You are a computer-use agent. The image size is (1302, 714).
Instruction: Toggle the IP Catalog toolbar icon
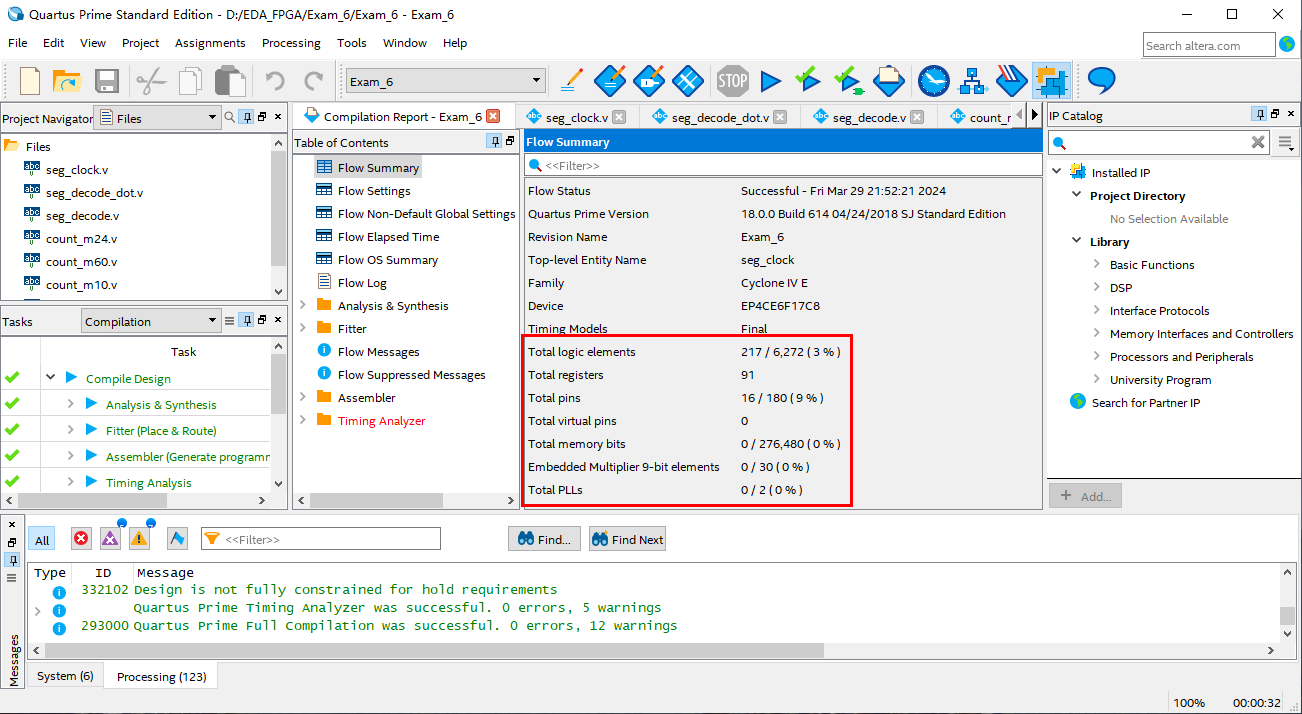pos(1051,81)
